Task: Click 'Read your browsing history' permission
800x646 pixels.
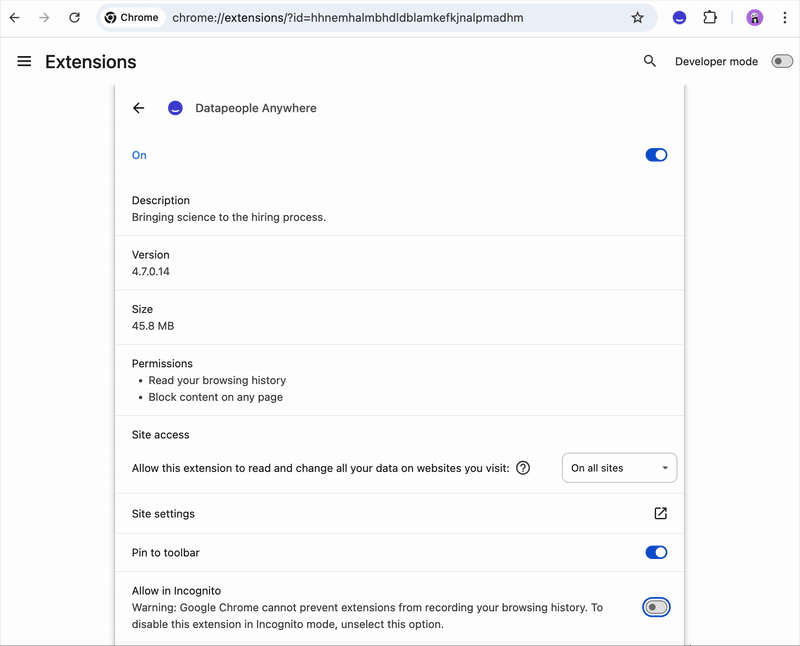Action: 217,380
